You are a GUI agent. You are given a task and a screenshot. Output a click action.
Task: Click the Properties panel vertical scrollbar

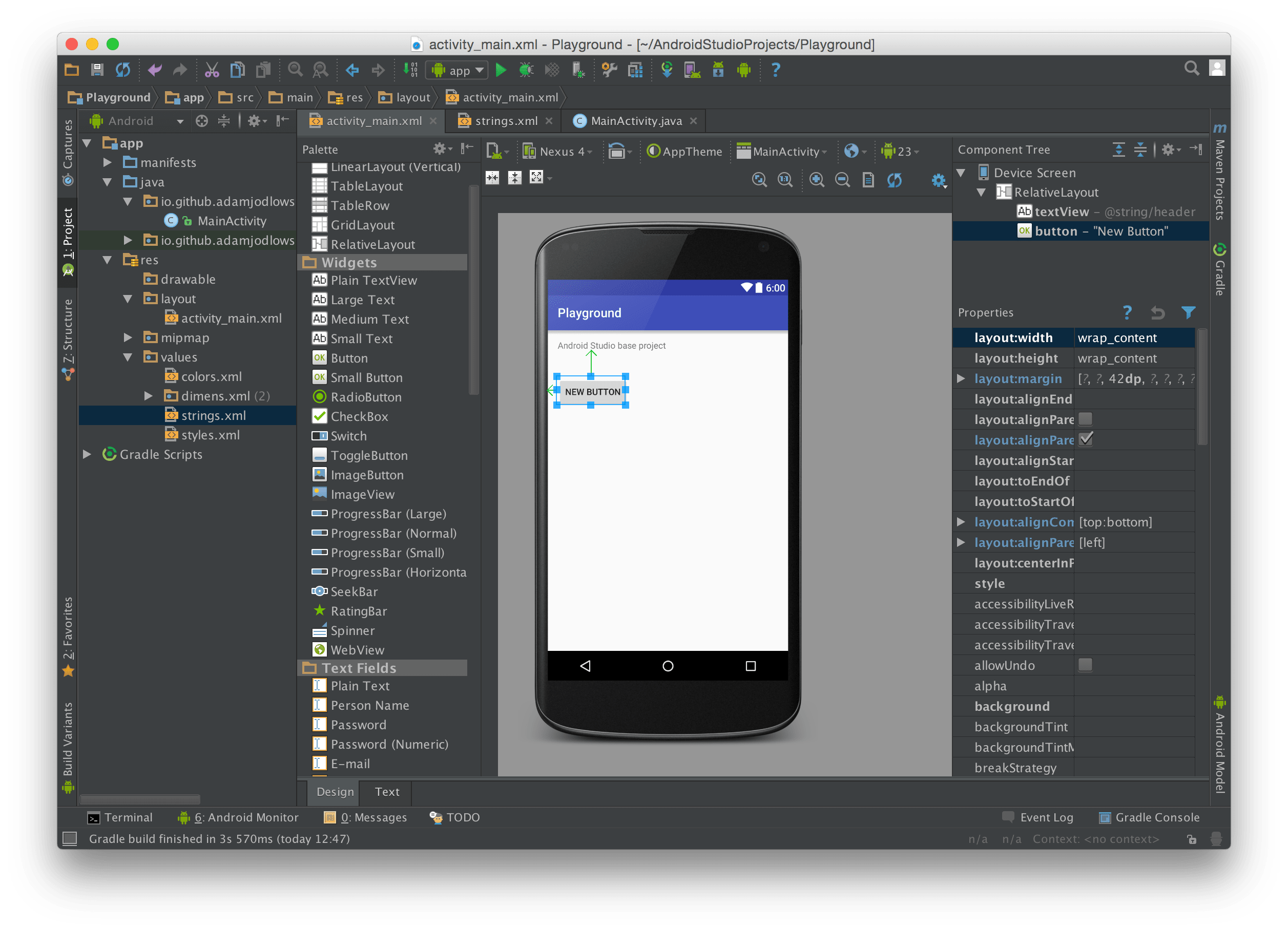[x=1202, y=388]
